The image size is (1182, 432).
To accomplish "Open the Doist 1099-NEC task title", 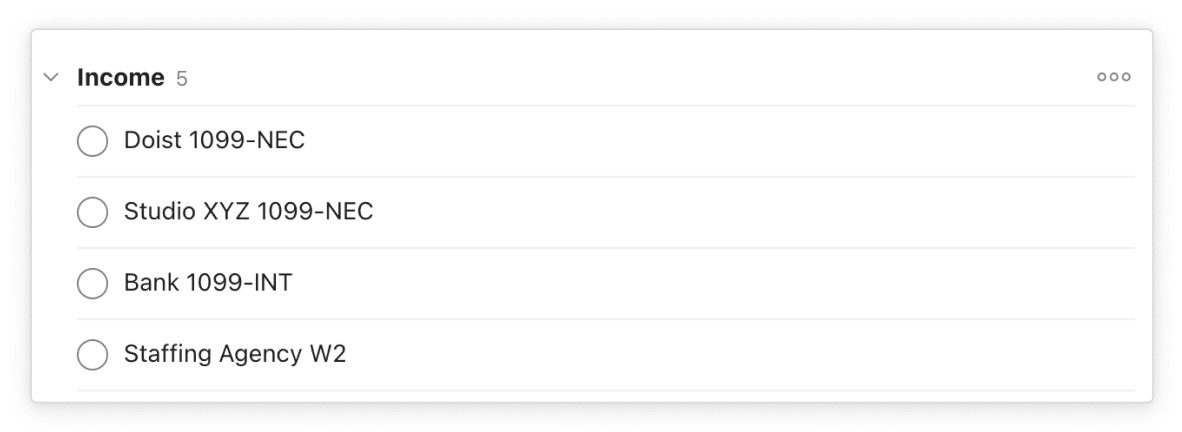I will tap(214, 141).
